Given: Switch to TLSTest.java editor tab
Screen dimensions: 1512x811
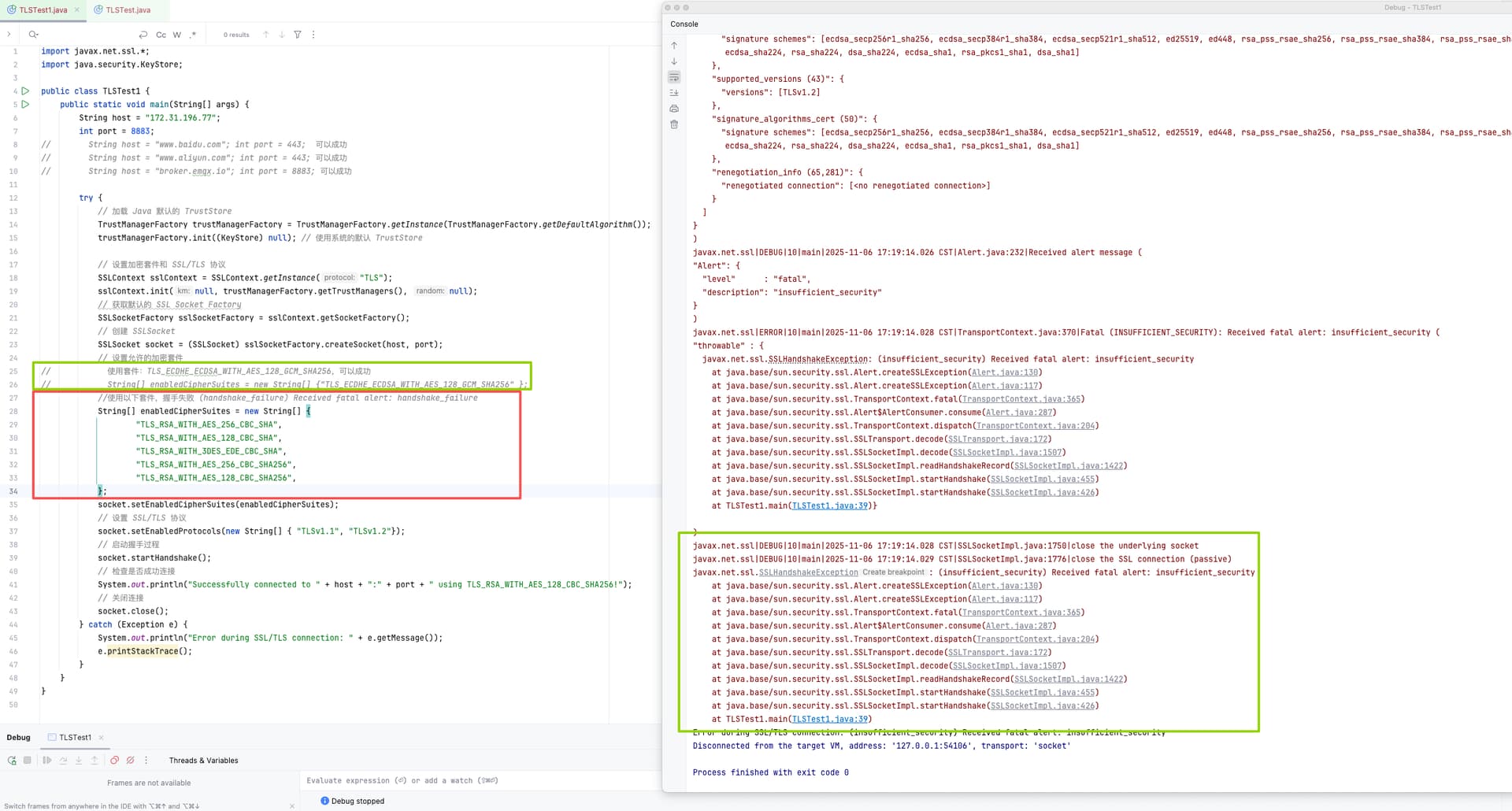Looking at the screenshot, I should tap(128, 10).
